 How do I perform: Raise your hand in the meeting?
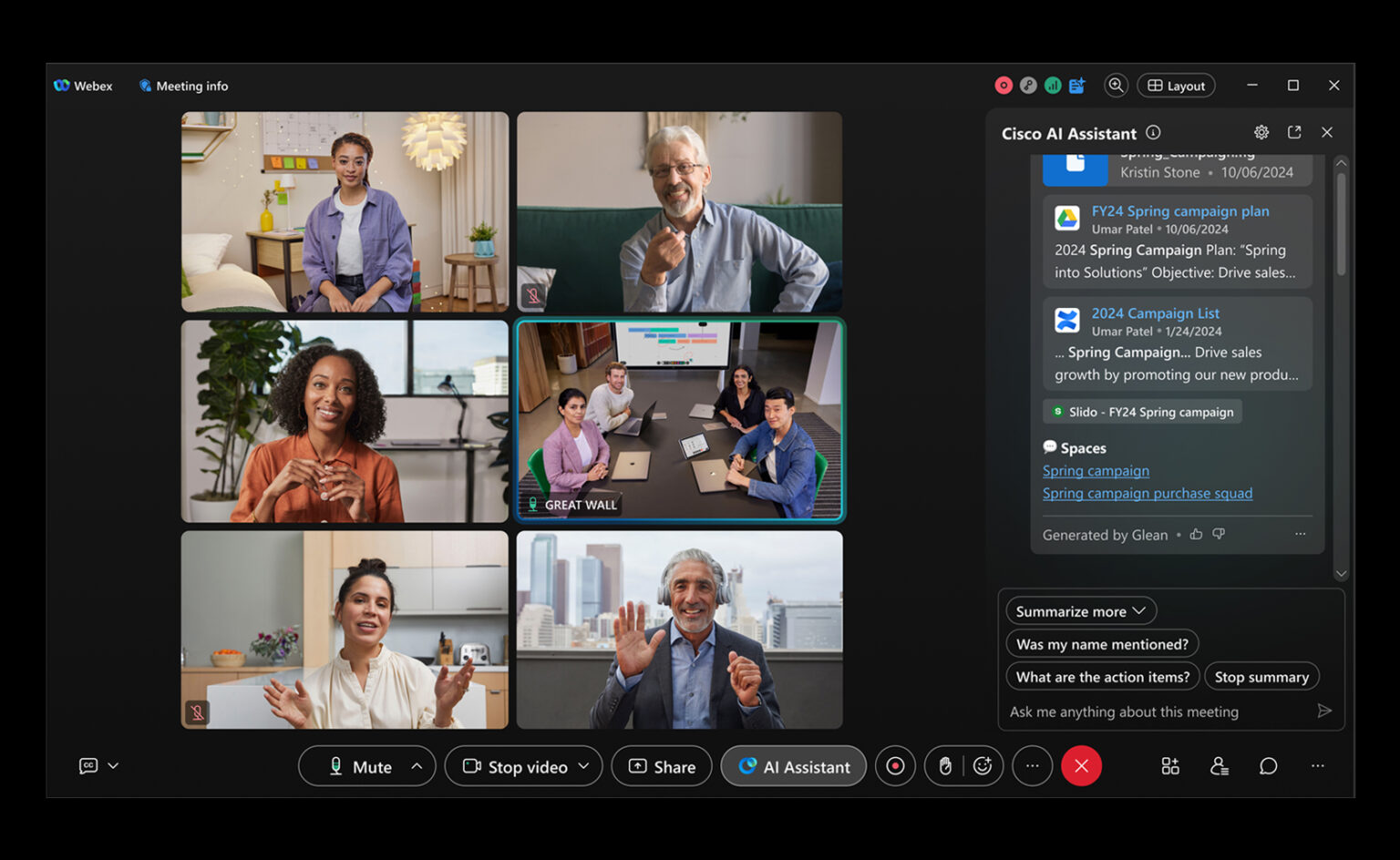click(x=944, y=765)
